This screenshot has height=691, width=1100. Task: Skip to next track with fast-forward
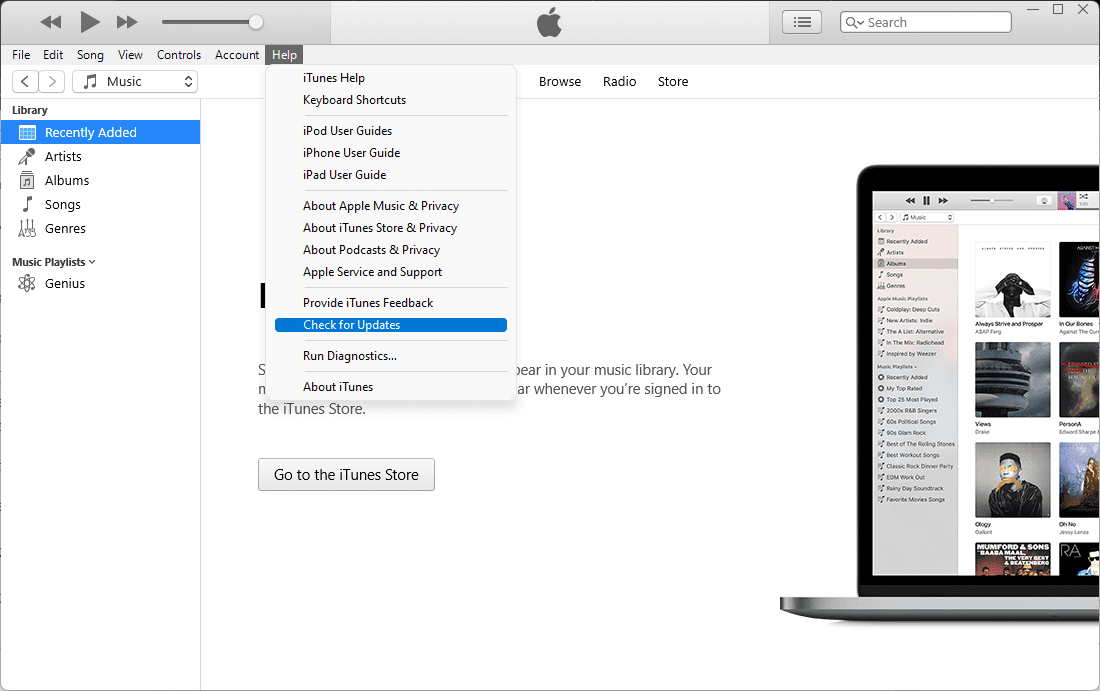click(127, 21)
